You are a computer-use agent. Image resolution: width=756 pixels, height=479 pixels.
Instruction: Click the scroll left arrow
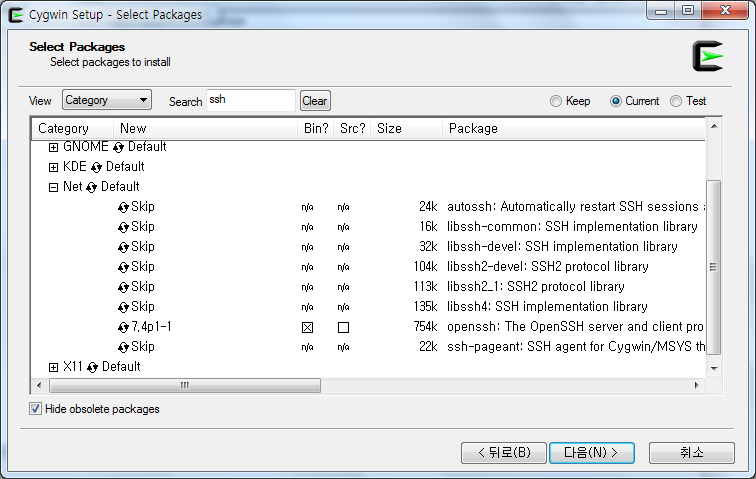pos(39,385)
